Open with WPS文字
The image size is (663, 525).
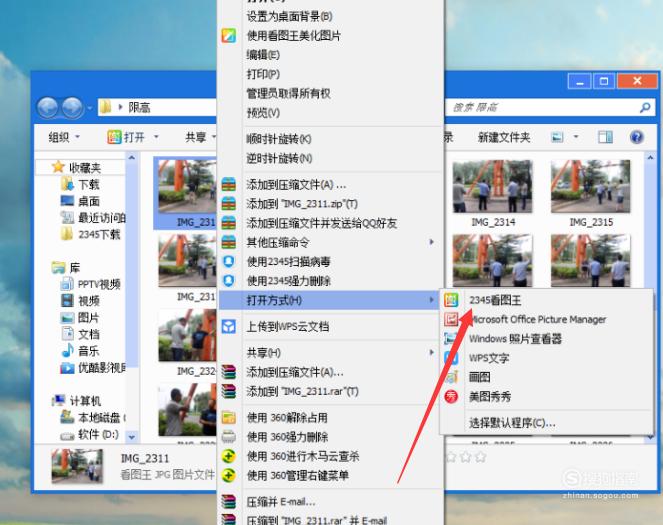[489, 358]
